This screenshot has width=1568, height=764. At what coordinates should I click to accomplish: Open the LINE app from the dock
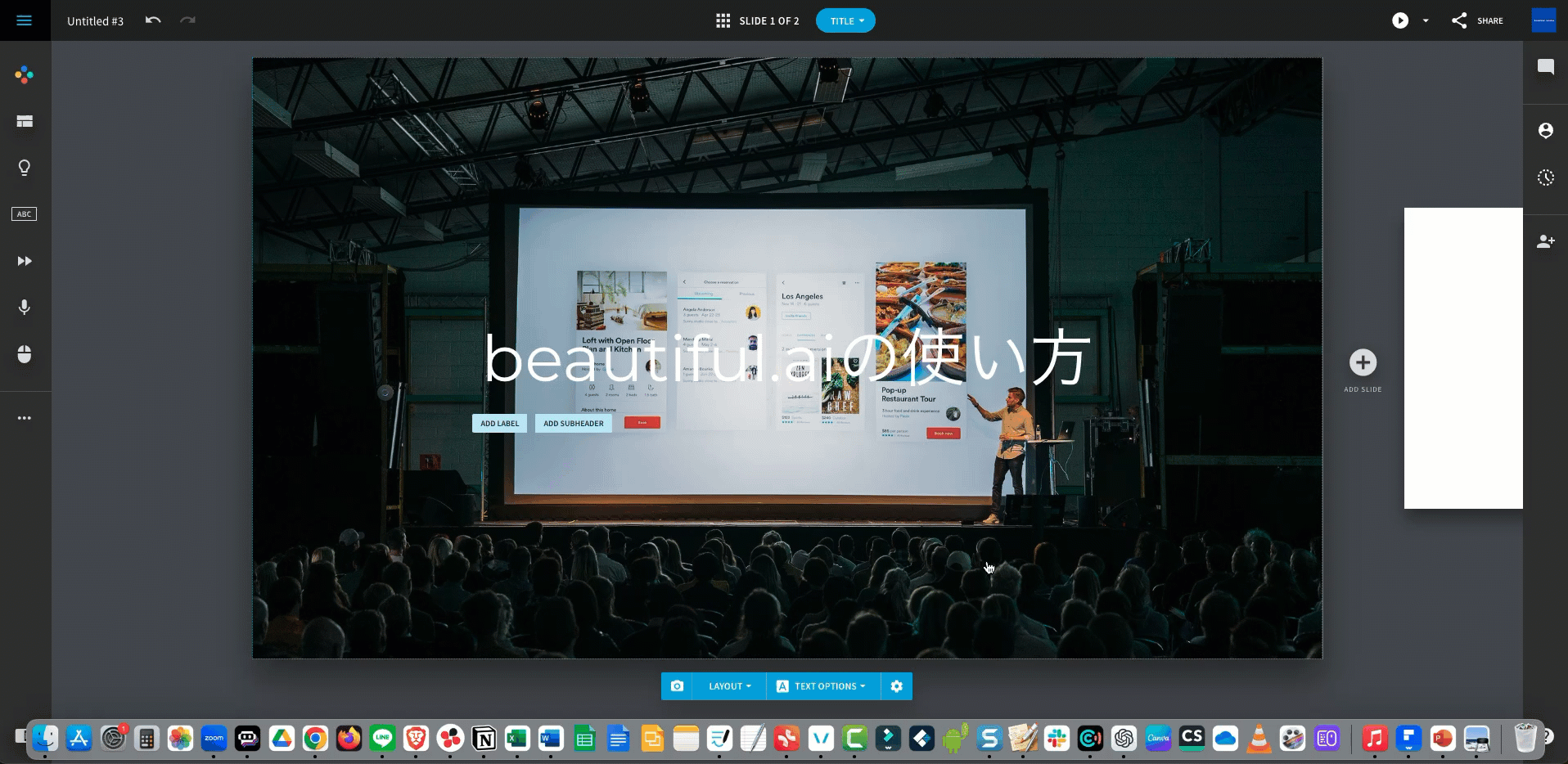pos(382,739)
